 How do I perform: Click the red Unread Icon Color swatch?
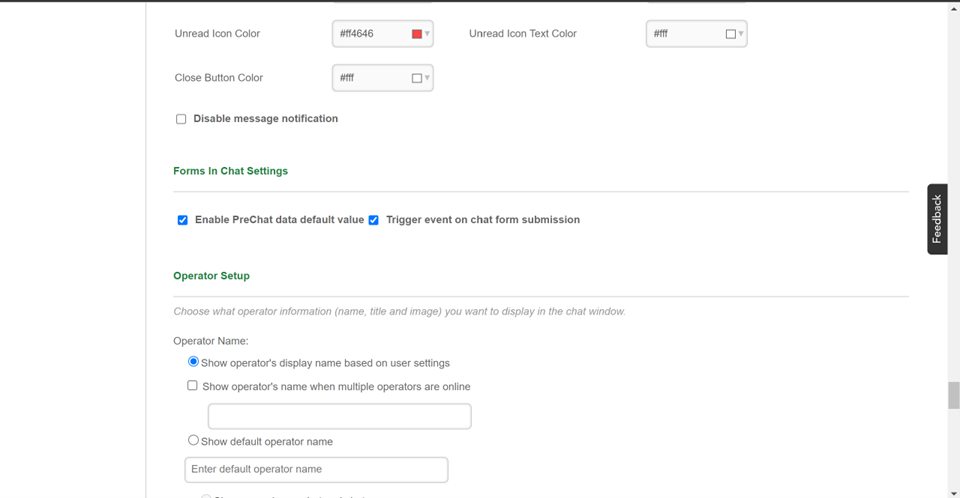tap(417, 34)
